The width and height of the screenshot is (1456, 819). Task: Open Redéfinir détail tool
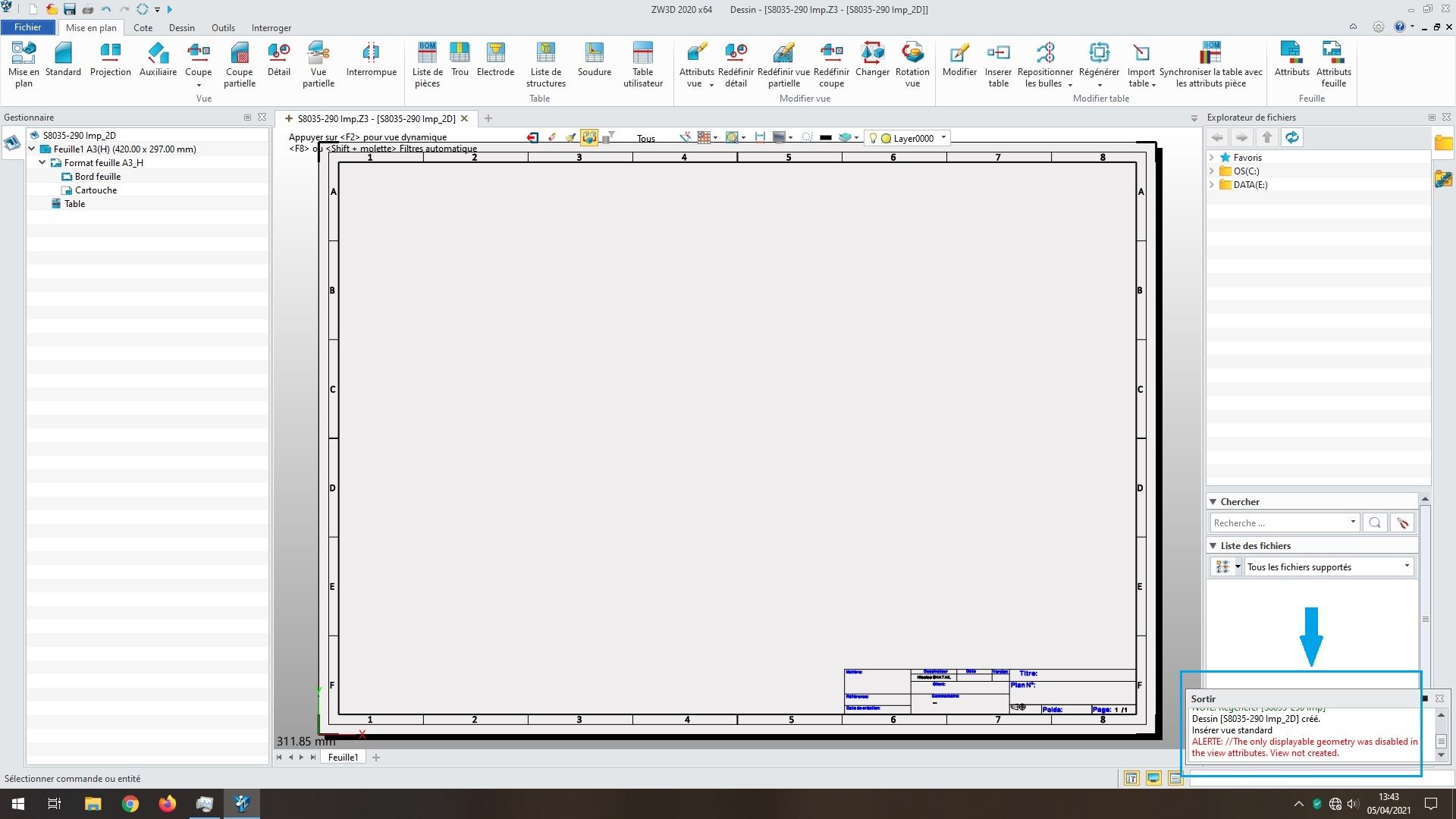point(736,64)
